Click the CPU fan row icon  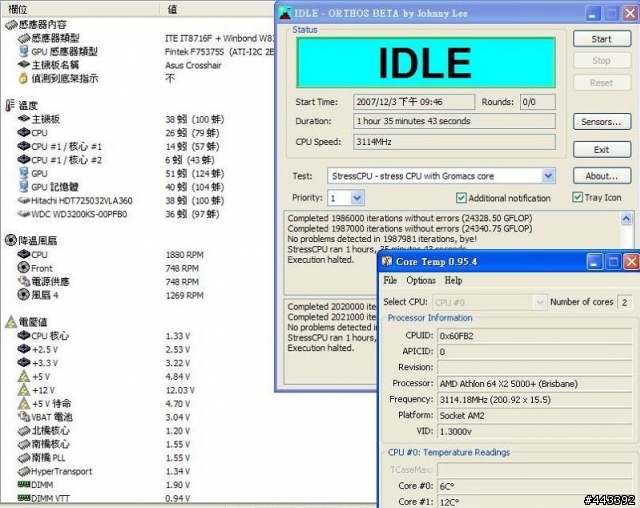24,254
